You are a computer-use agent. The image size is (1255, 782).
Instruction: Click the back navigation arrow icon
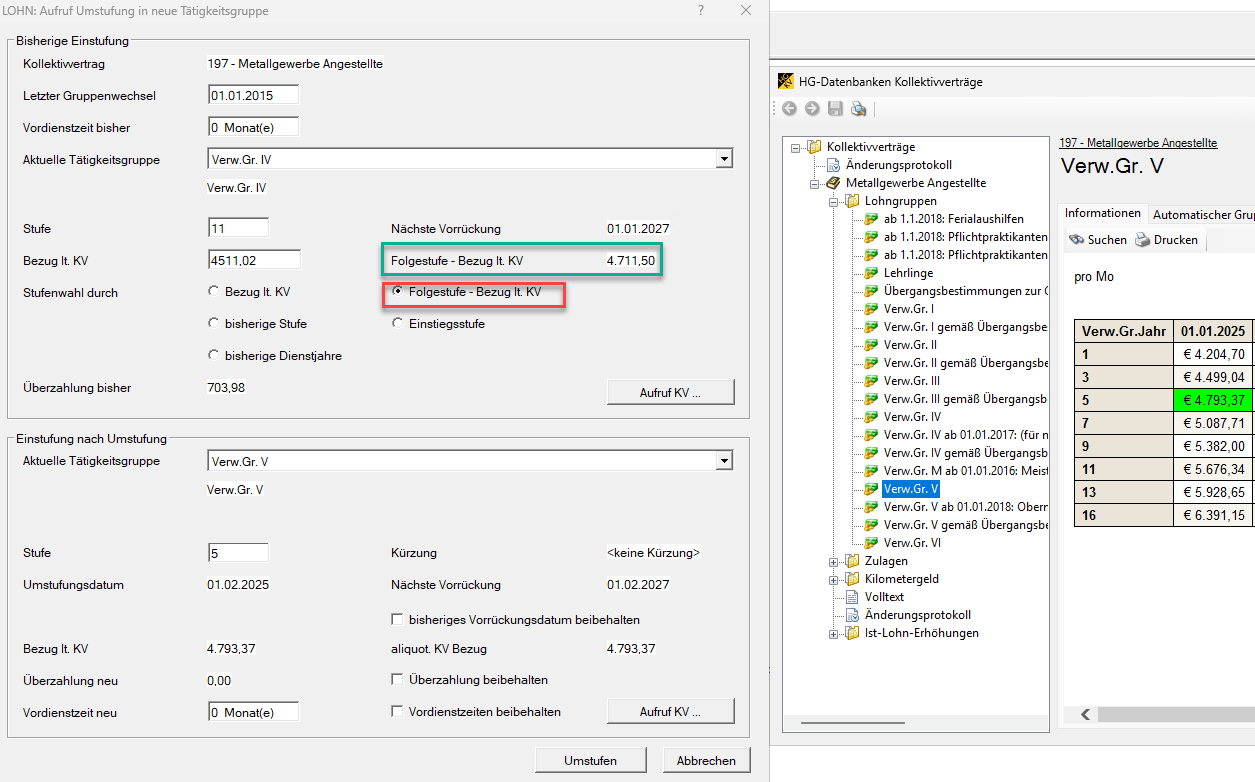coord(789,109)
